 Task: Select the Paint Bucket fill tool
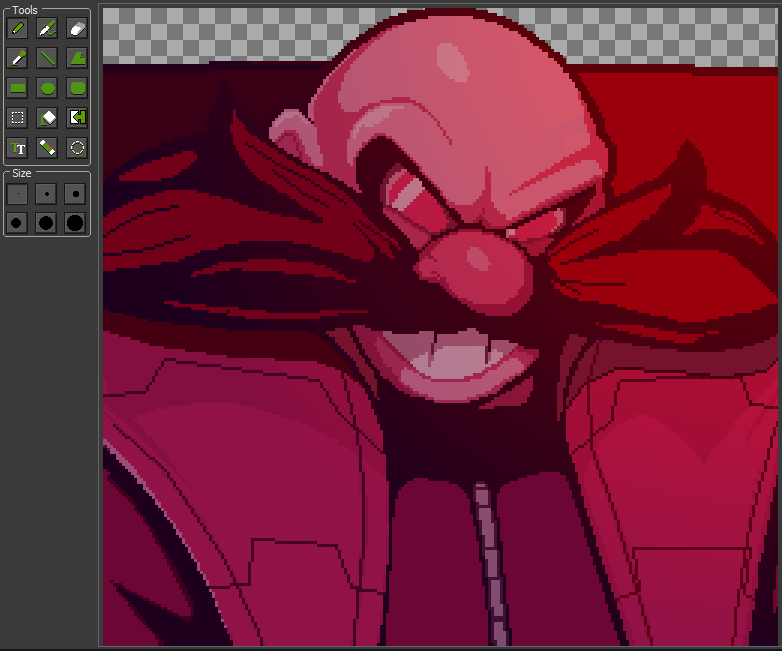tap(47, 118)
